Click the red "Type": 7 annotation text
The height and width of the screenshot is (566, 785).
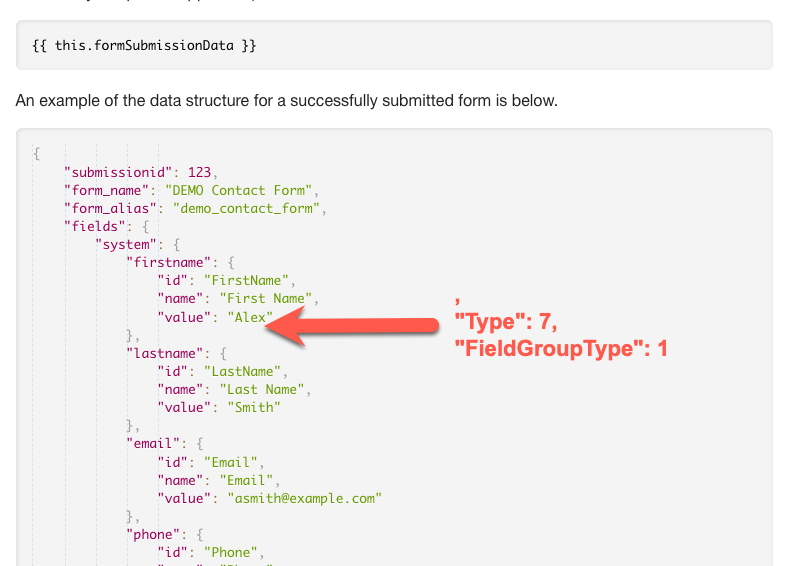506,321
